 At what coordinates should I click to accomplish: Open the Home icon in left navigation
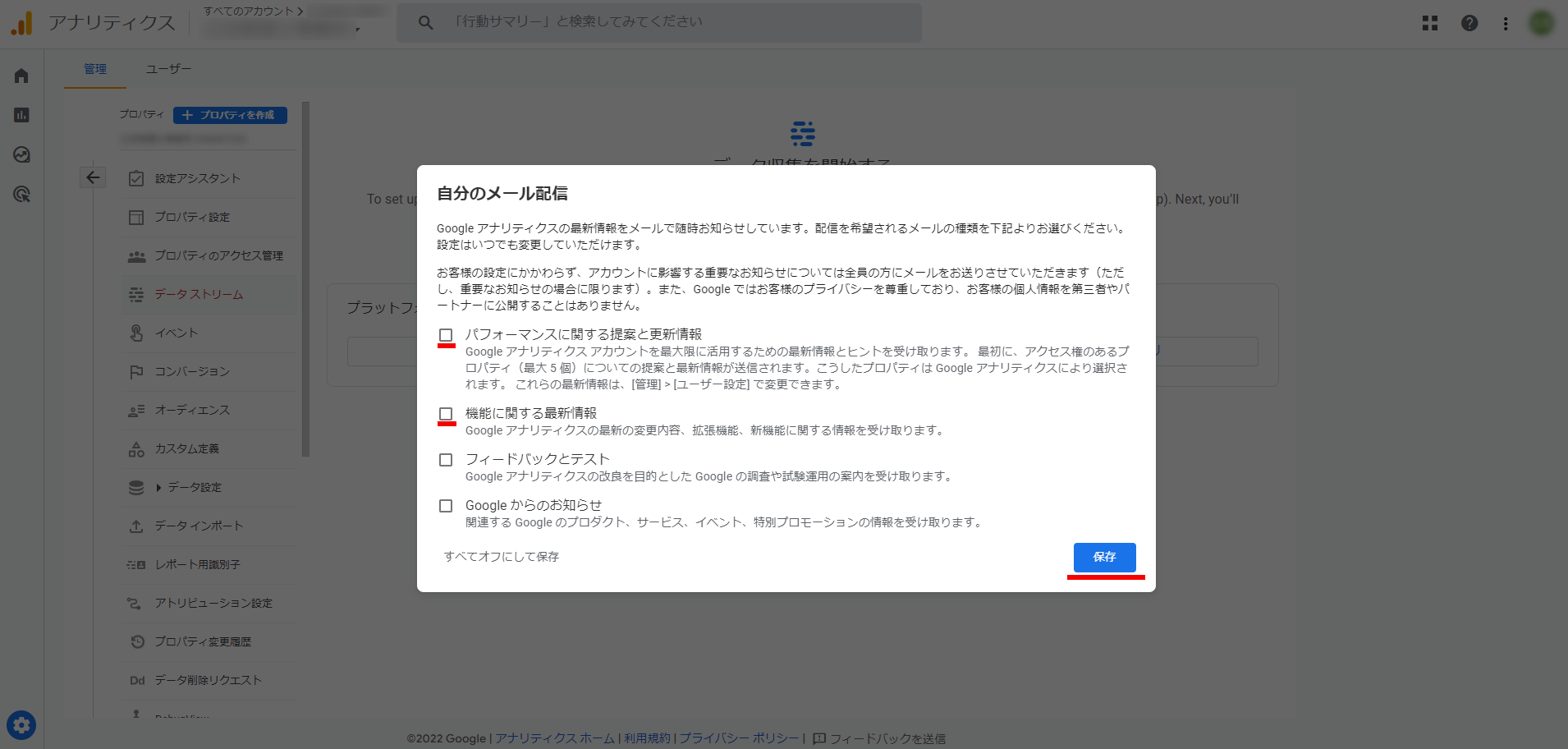coord(21,76)
